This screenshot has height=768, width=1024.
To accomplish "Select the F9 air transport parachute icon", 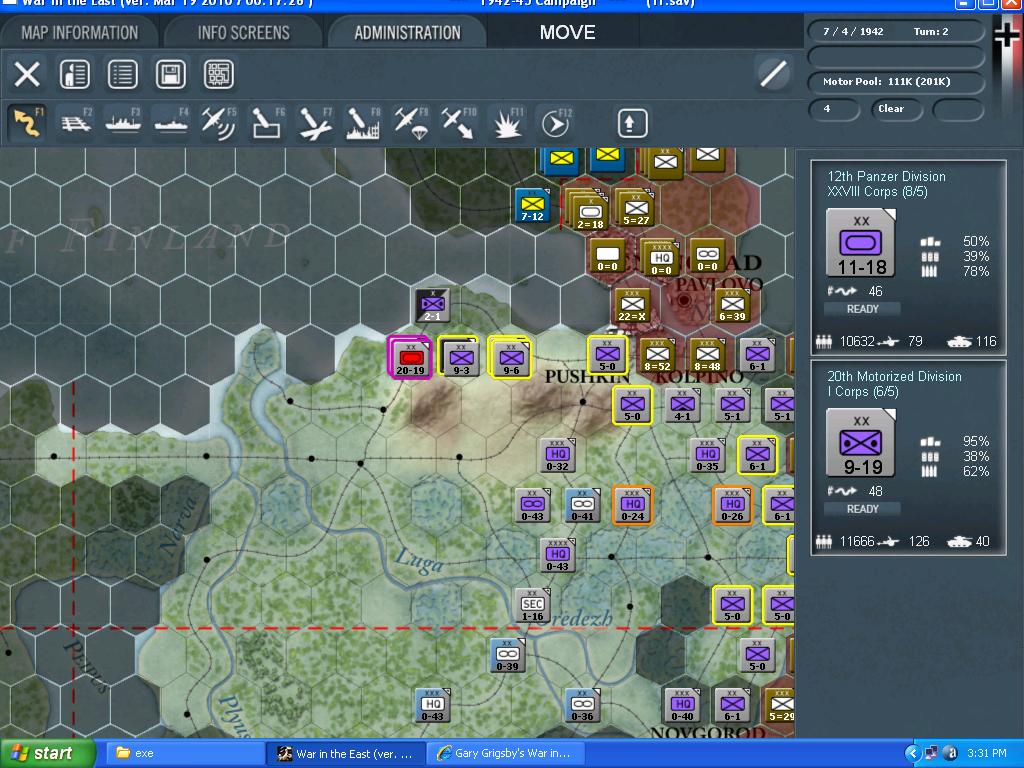I will [411, 123].
